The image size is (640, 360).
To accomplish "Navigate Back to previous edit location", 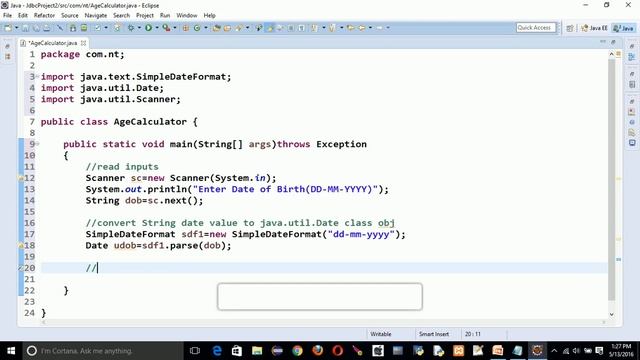I will [351, 28].
